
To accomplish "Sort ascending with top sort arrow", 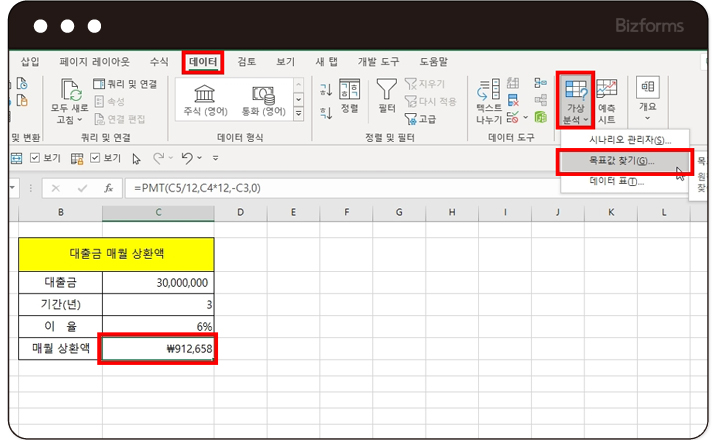I will [x=326, y=89].
